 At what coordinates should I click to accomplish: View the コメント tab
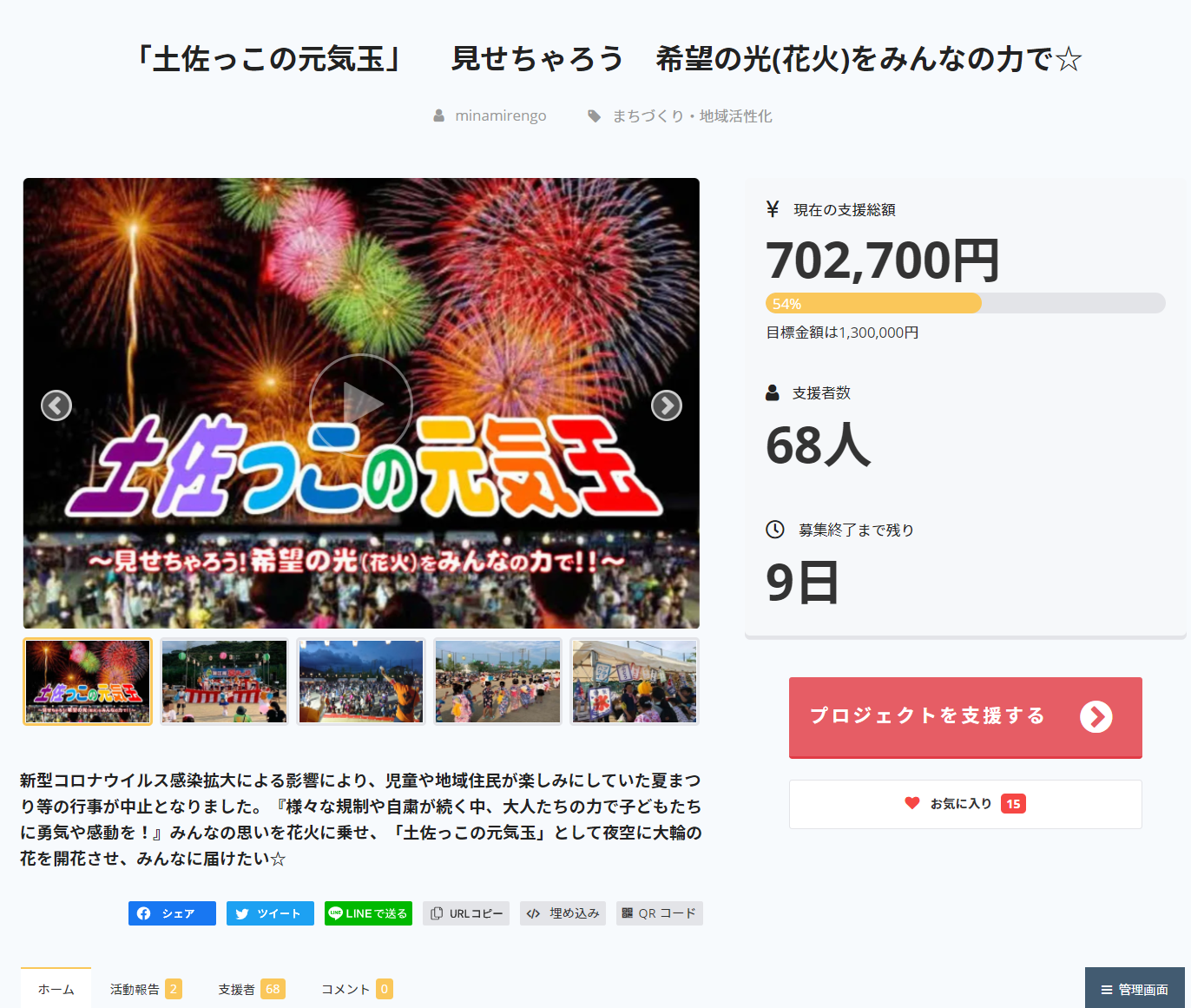click(x=357, y=989)
